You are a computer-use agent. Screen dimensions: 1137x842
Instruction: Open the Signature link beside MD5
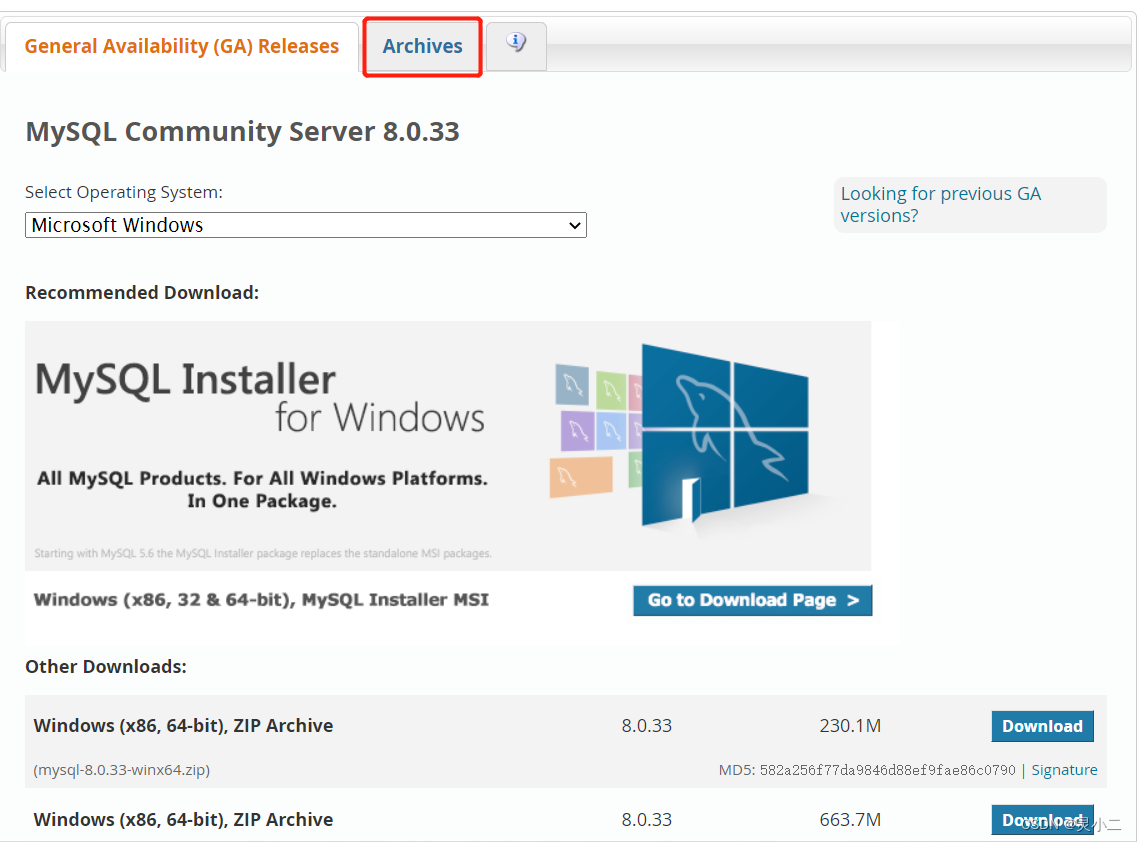point(1064,770)
